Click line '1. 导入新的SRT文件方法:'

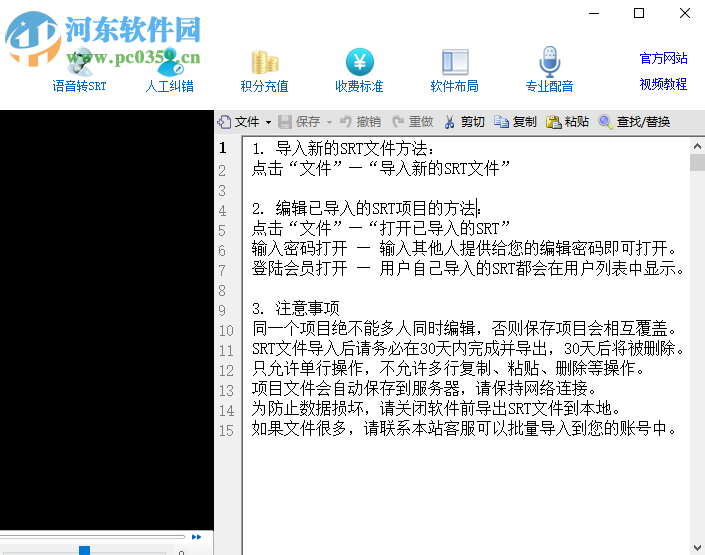coord(343,148)
